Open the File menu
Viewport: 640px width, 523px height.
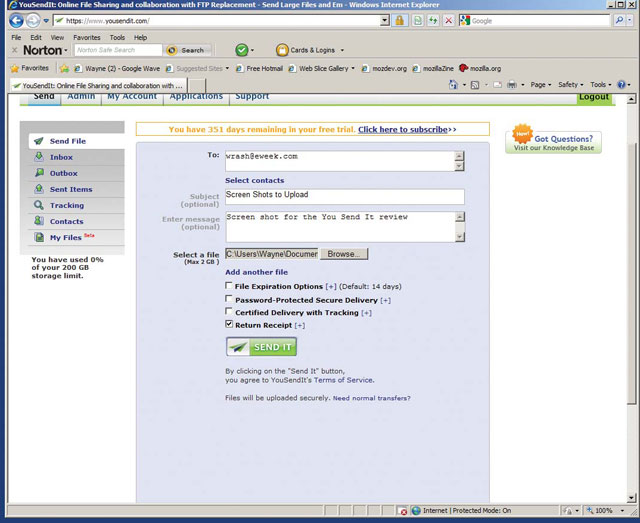pos(16,38)
